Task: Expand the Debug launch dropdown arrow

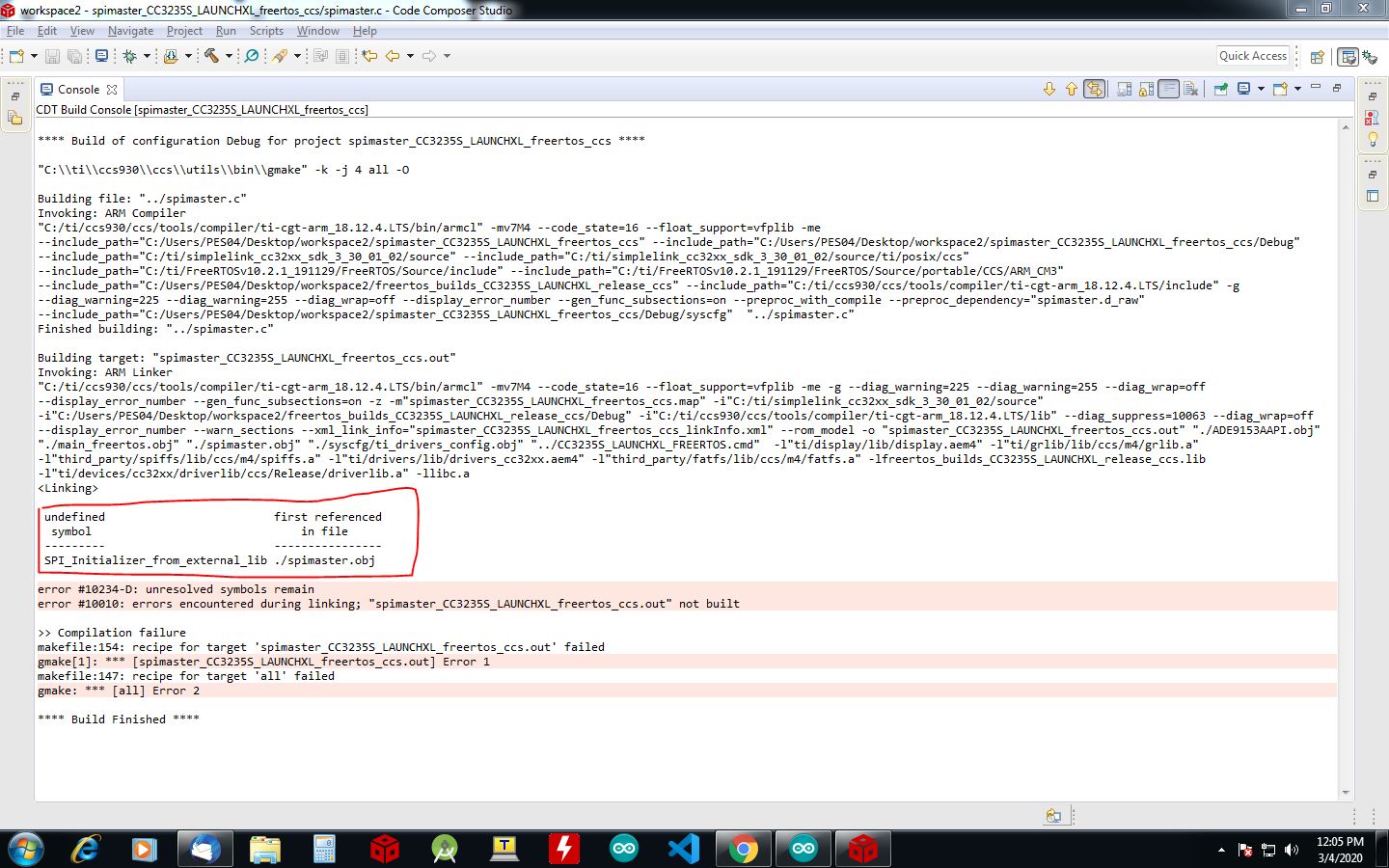Action: coord(147,56)
